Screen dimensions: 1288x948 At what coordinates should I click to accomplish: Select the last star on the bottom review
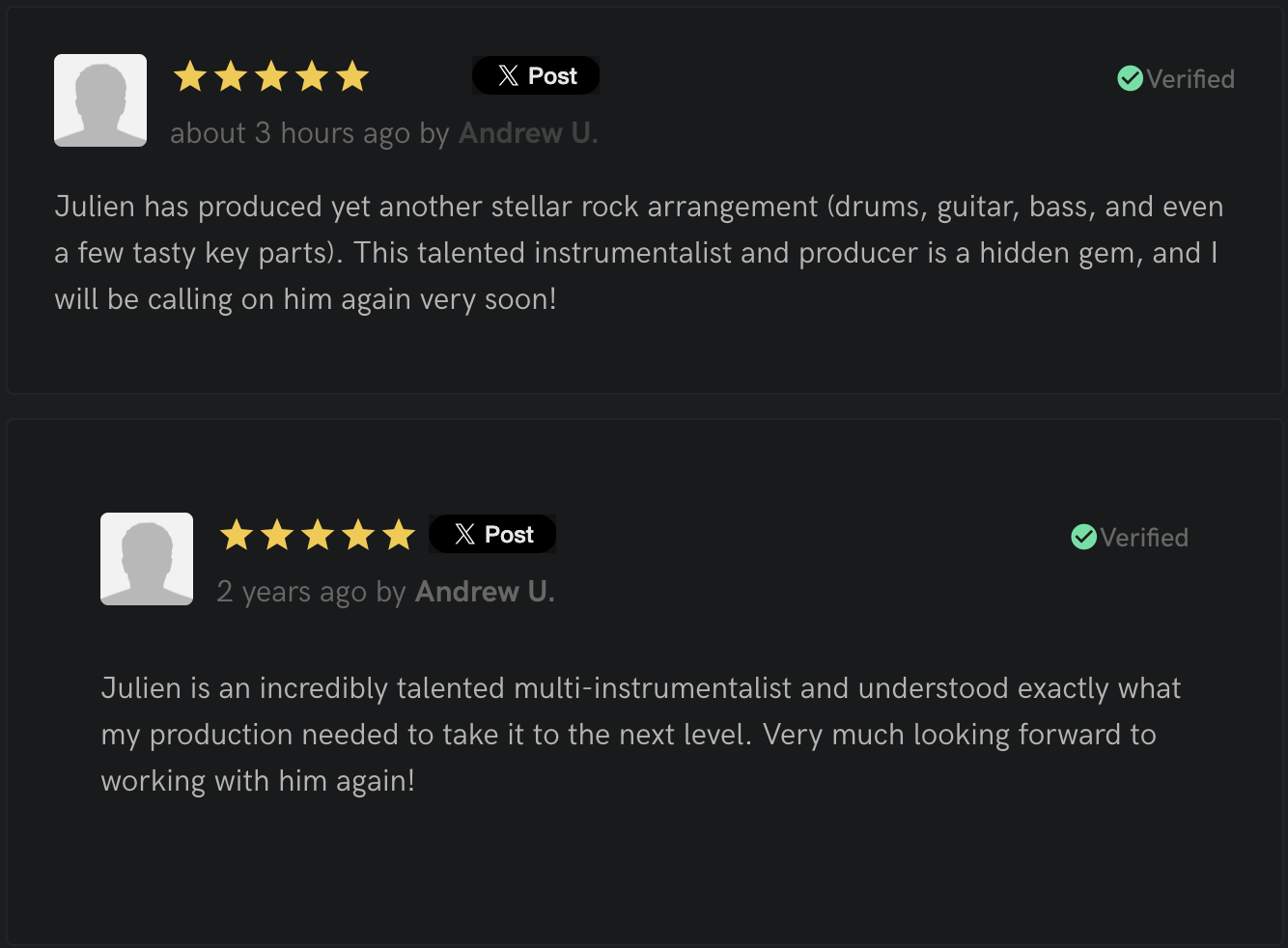click(x=400, y=534)
